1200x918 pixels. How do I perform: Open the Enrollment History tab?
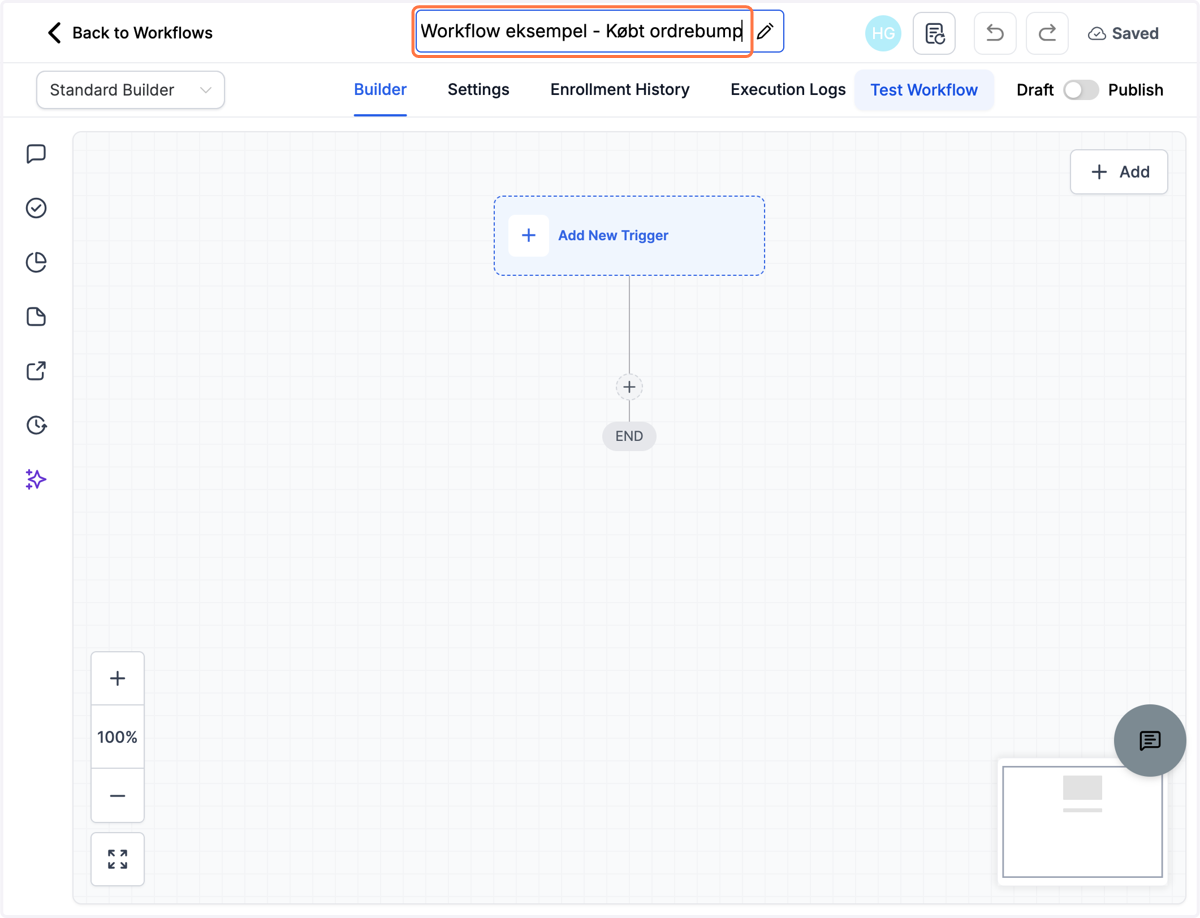click(x=620, y=90)
